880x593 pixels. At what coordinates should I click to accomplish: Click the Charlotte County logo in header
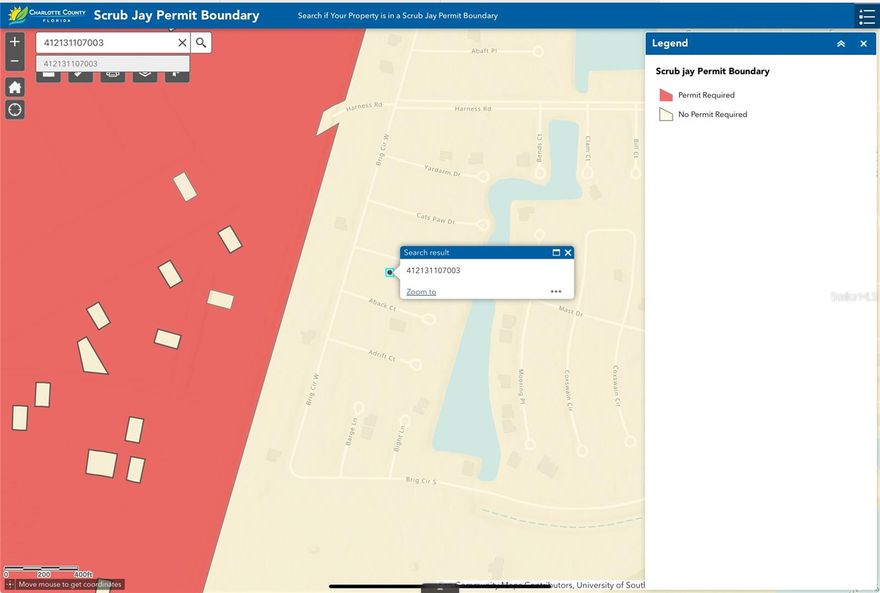(45, 15)
